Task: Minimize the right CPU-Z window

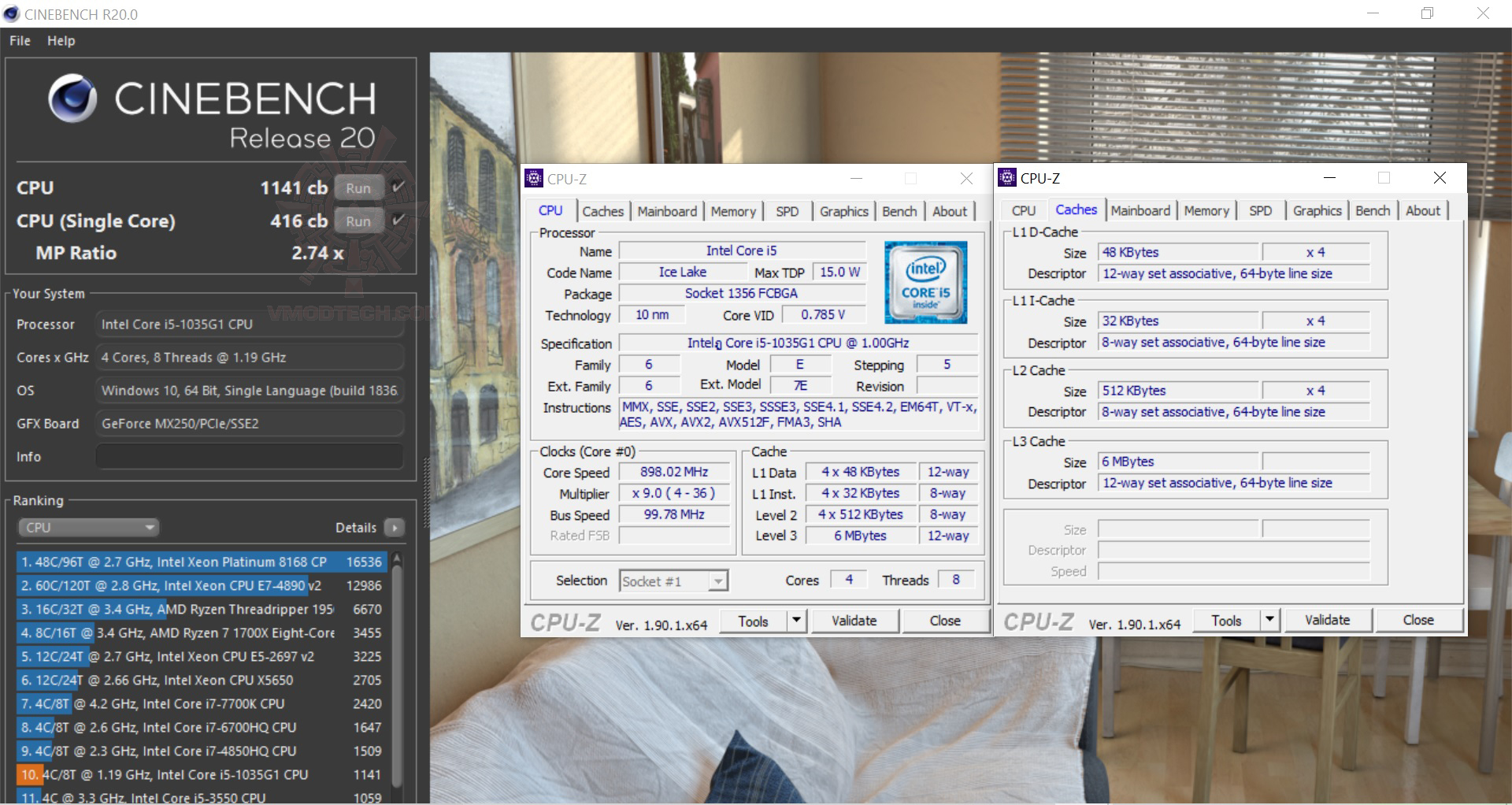Action: point(1329,178)
